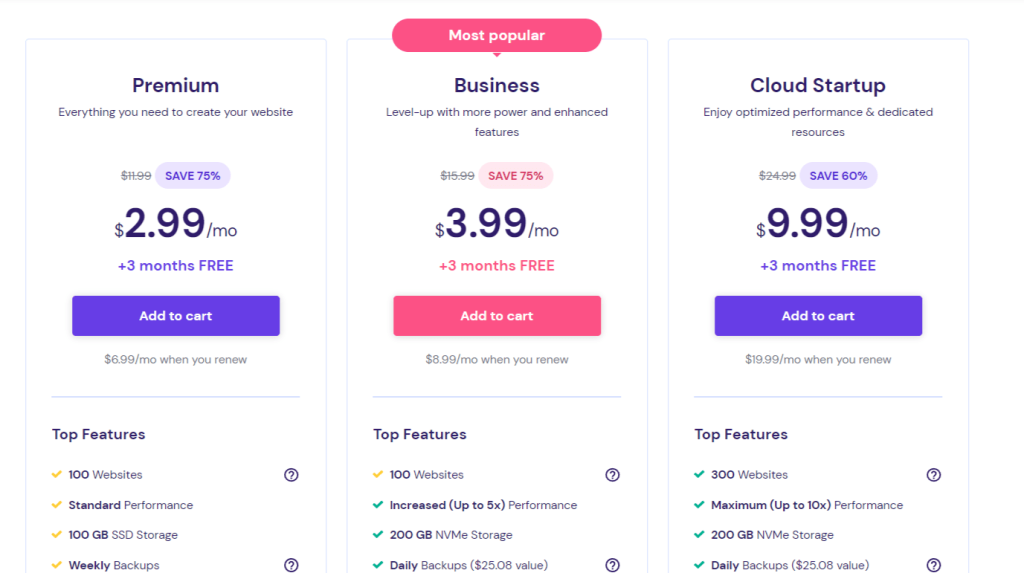This screenshot has height=573, width=1024.
Task: Click Business +3 months FREE text
Action: click(x=497, y=266)
